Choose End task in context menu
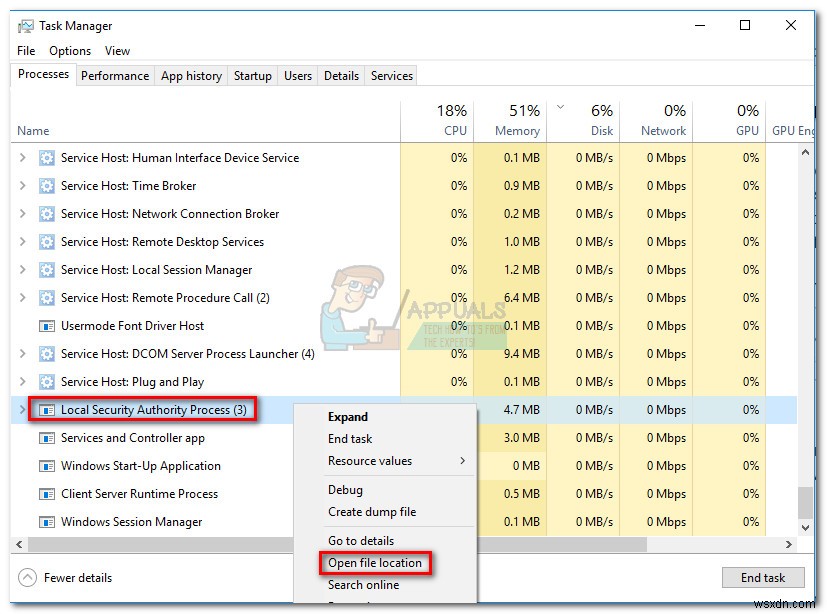Screen dimensions: 827x614 point(350,439)
